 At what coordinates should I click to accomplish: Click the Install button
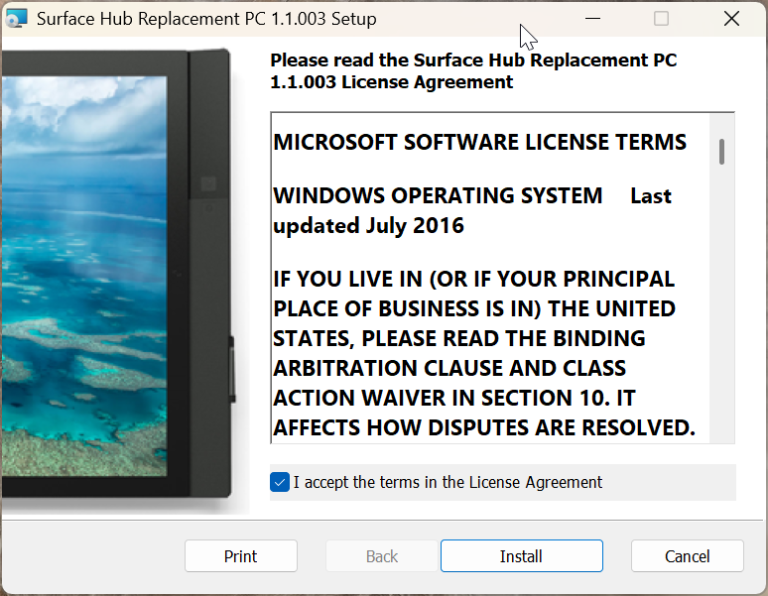tap(522, 556)
